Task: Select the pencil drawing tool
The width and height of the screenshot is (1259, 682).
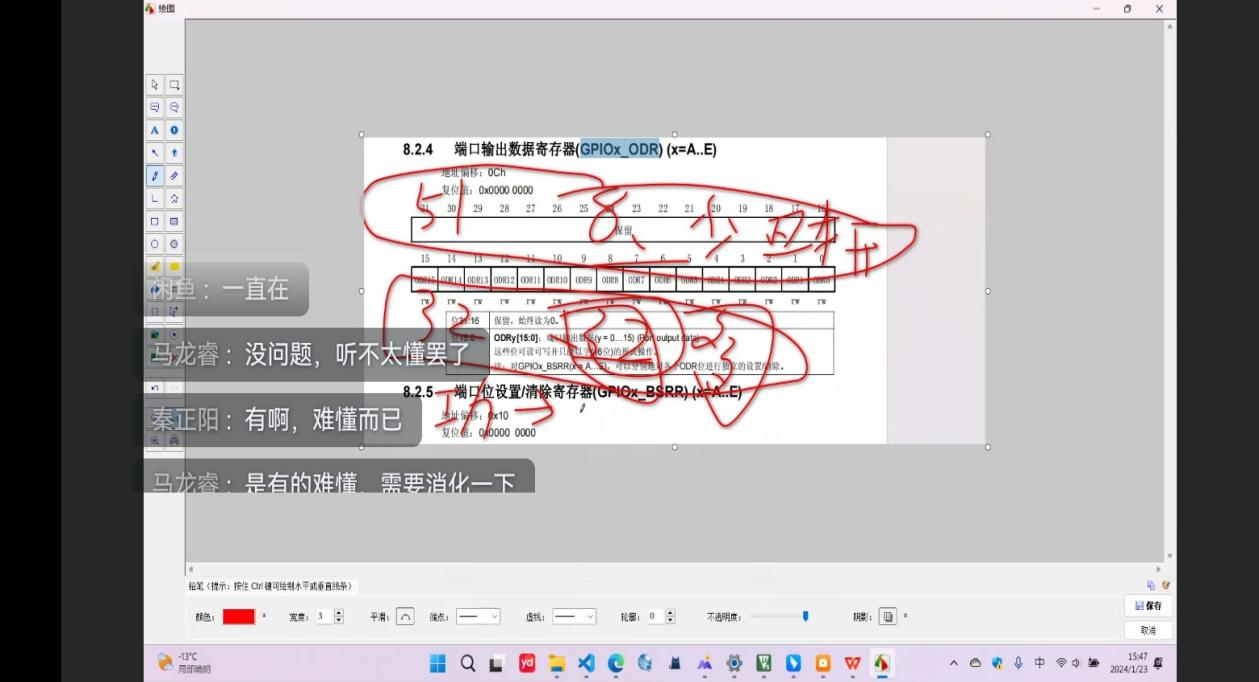Action: 155,176
